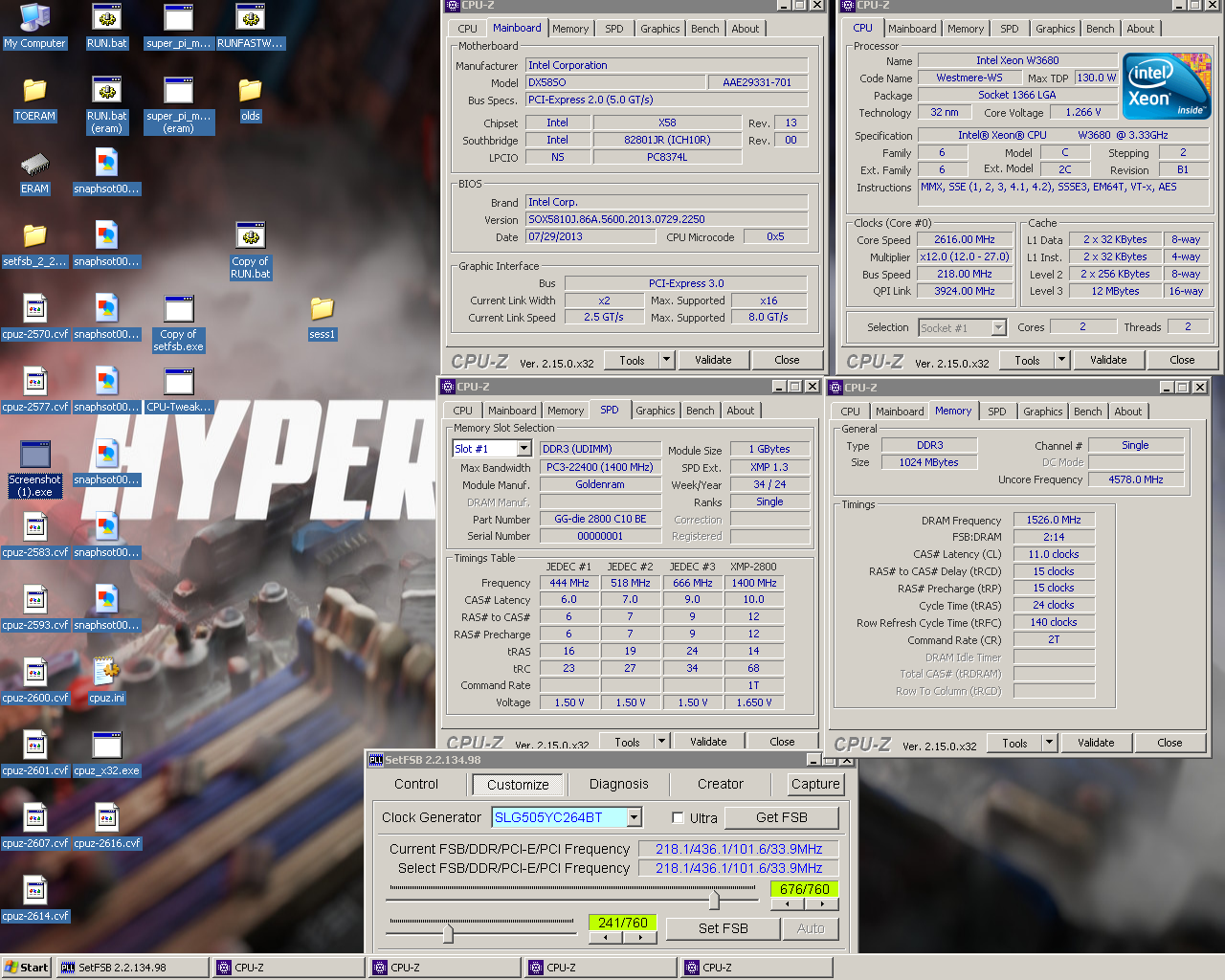Select the super_pi_m... (eram) desktop icon
Image resolution: width=1225 pixels, height=980 pixels.
[x=178, y=105]
